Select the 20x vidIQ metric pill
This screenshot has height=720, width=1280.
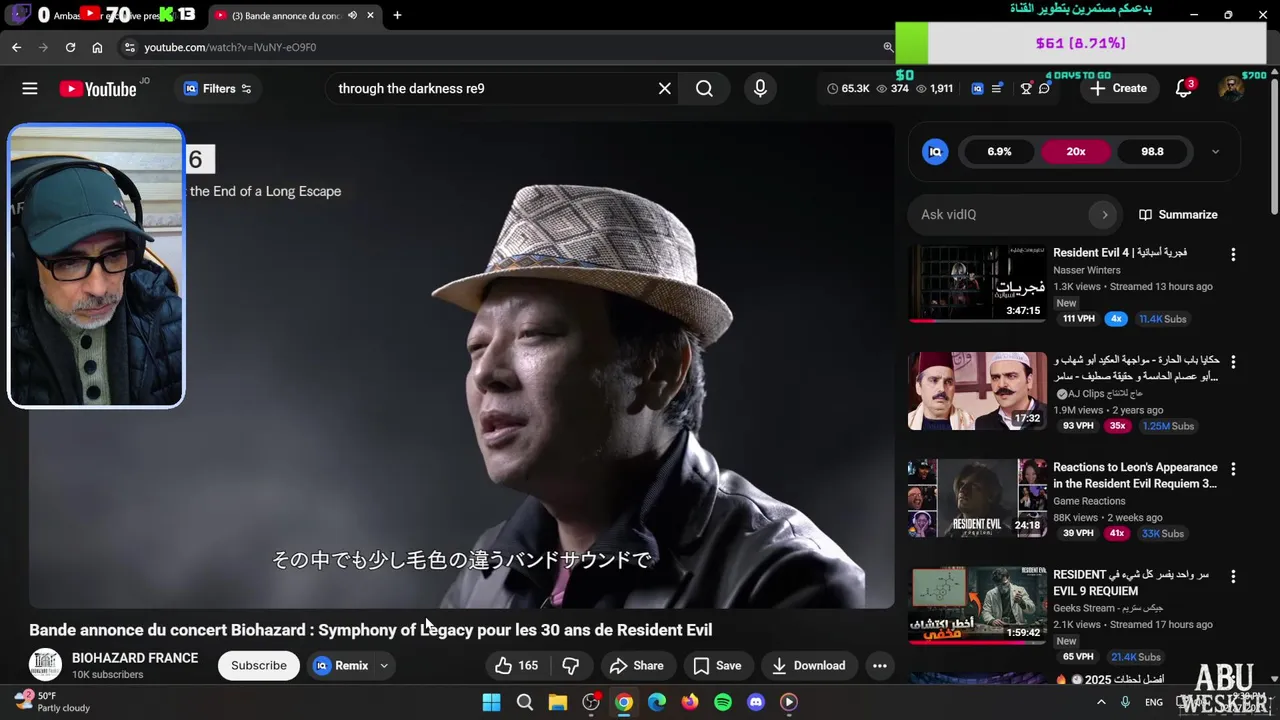1076,152
